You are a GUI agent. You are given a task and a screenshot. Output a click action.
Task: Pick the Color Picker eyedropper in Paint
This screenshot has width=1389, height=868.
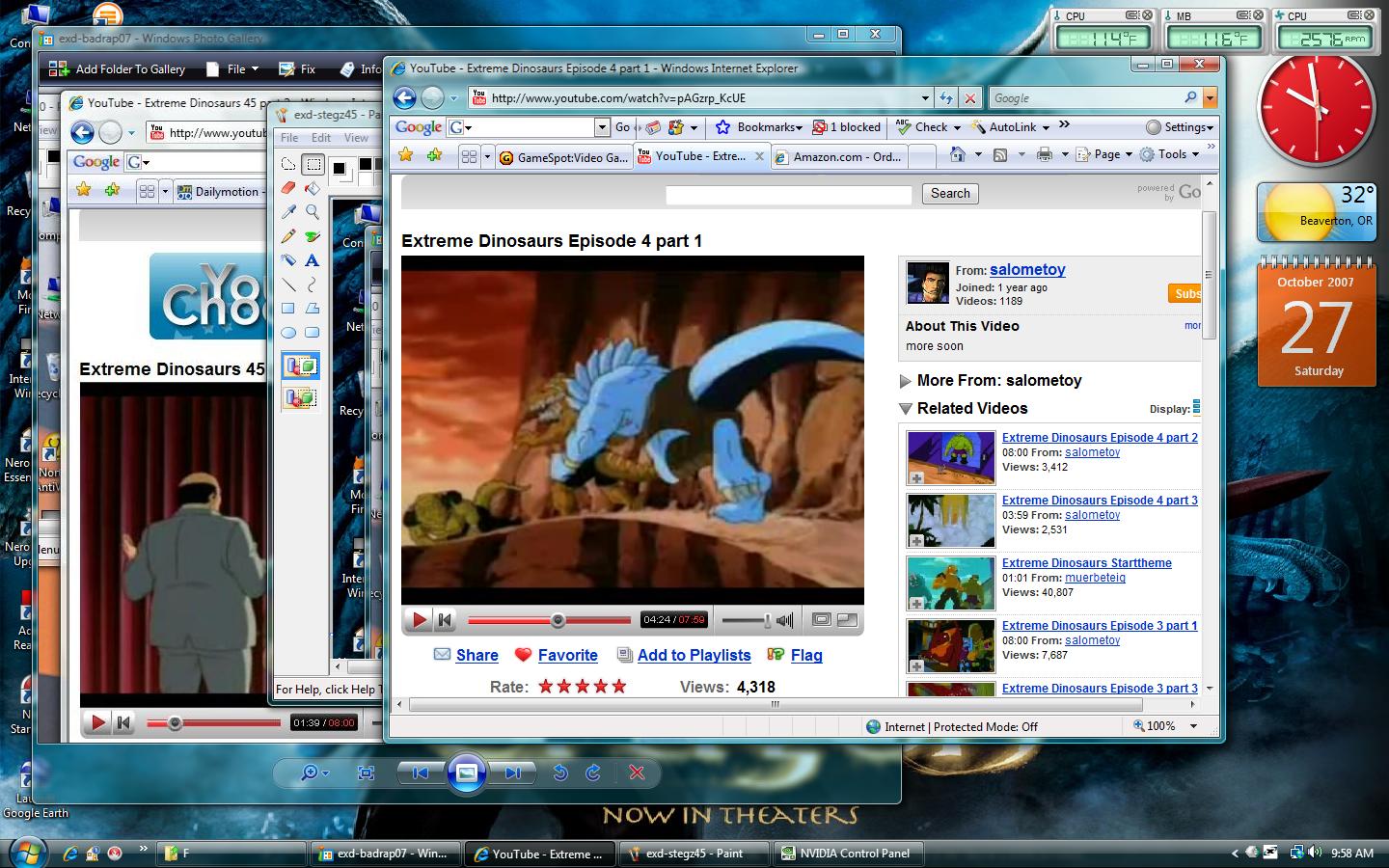(288, 211)
